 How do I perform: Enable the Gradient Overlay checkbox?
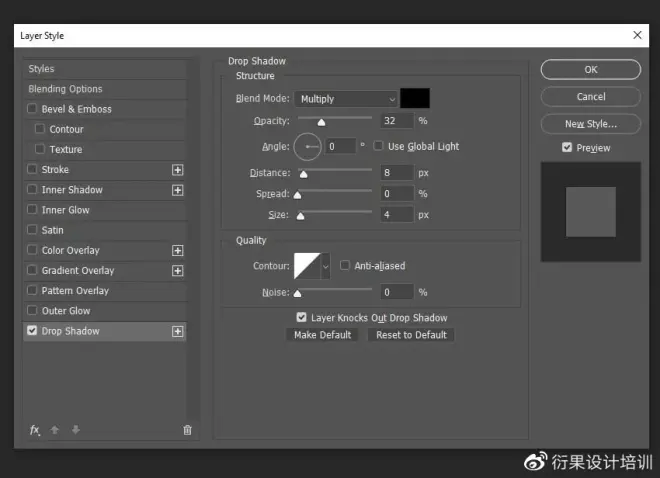coord(32,270)
